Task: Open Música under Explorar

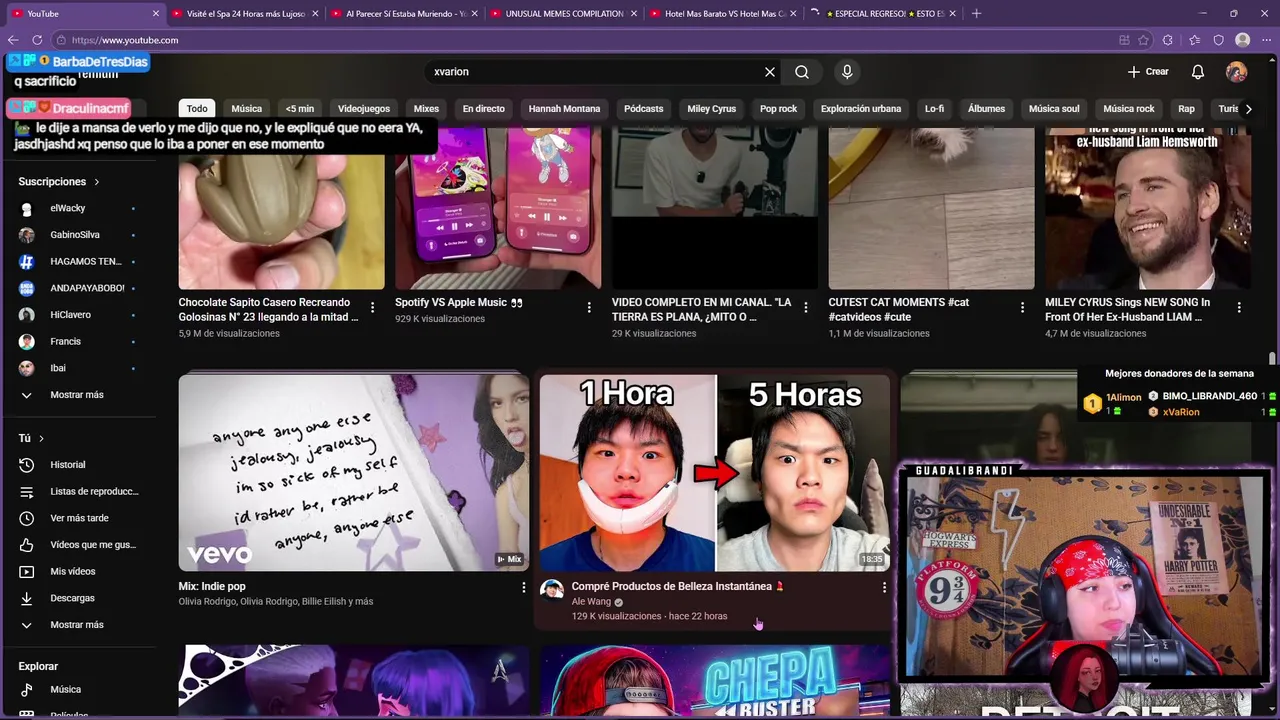Action: 78,690
